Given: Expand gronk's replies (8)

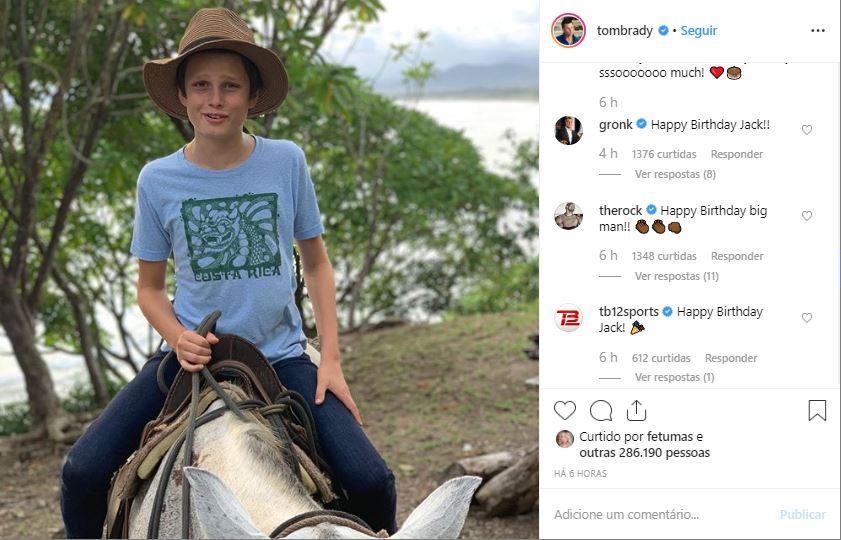Looking at the screenshot, I should (675, 174).
